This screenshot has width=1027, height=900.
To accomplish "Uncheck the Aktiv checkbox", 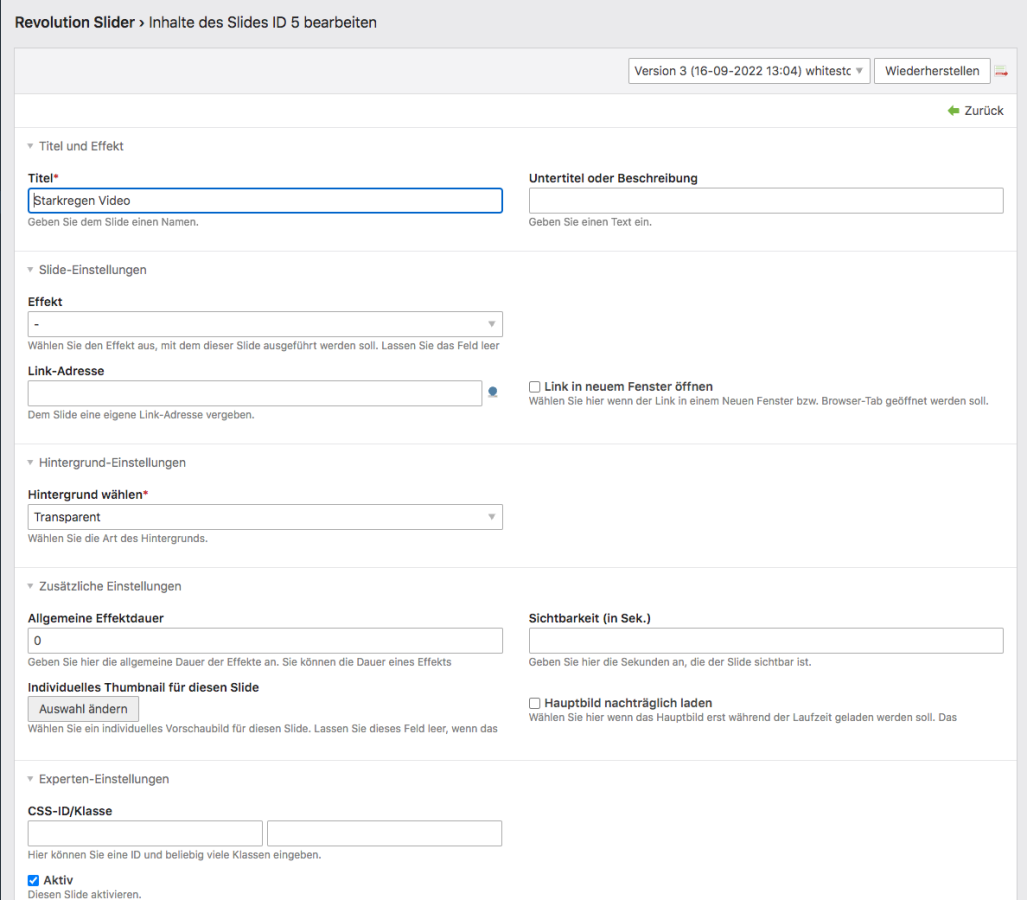I will [x=34, y=881].
